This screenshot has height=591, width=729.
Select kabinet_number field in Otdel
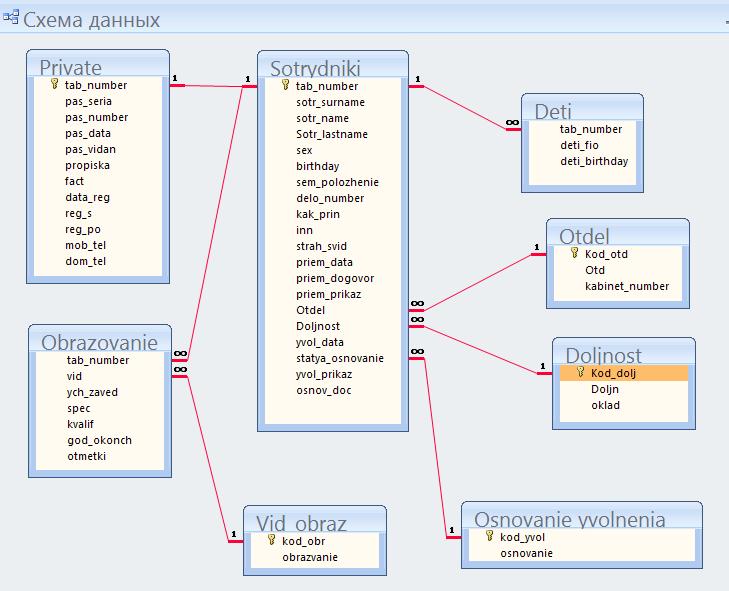tap(627, 286)
